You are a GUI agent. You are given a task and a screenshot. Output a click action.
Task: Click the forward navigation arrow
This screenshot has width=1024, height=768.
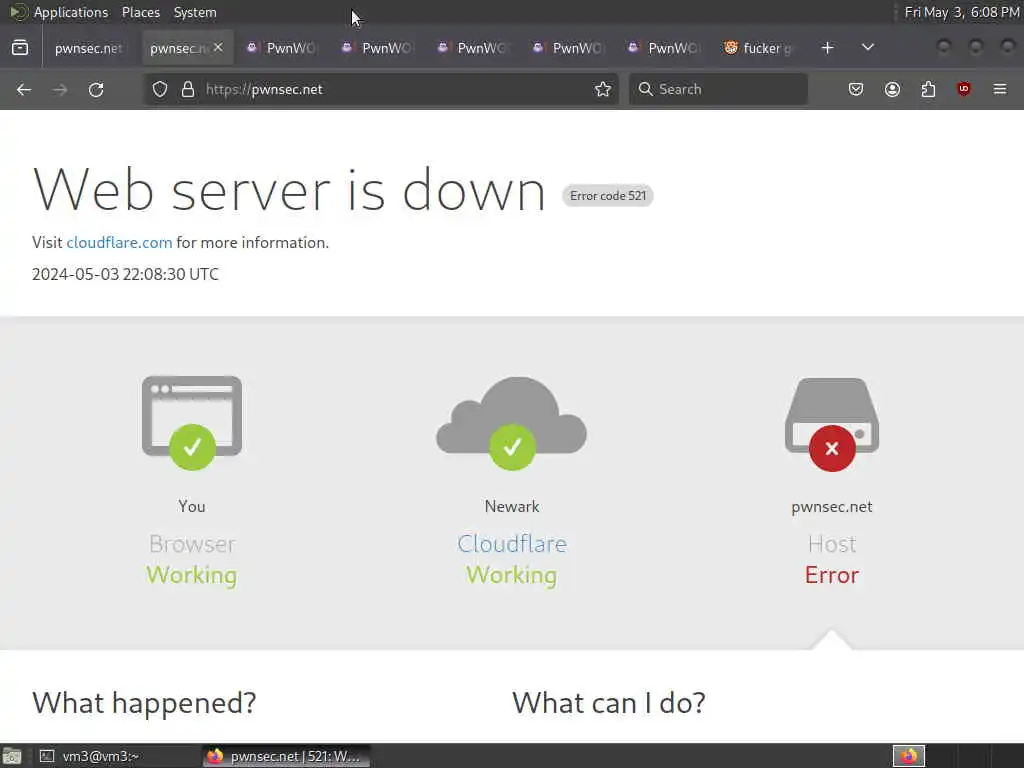(x=60, y=89)
